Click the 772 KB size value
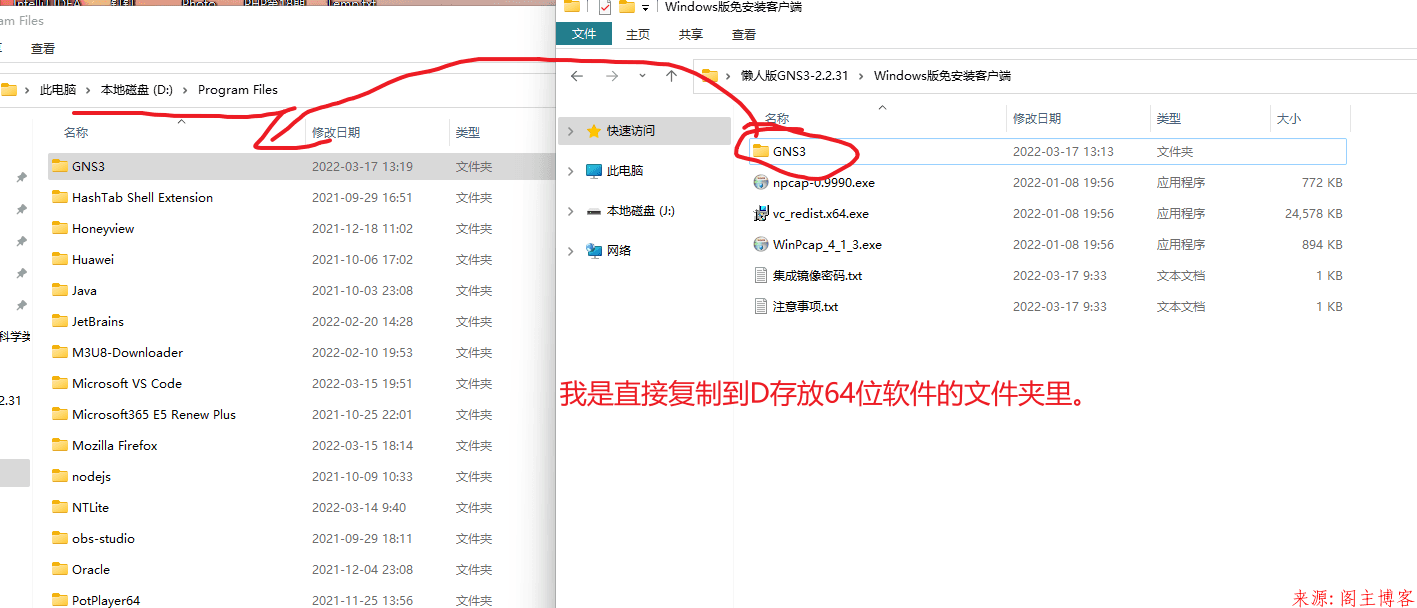This screenshot has height=608, width=1417. (1322, 183)
